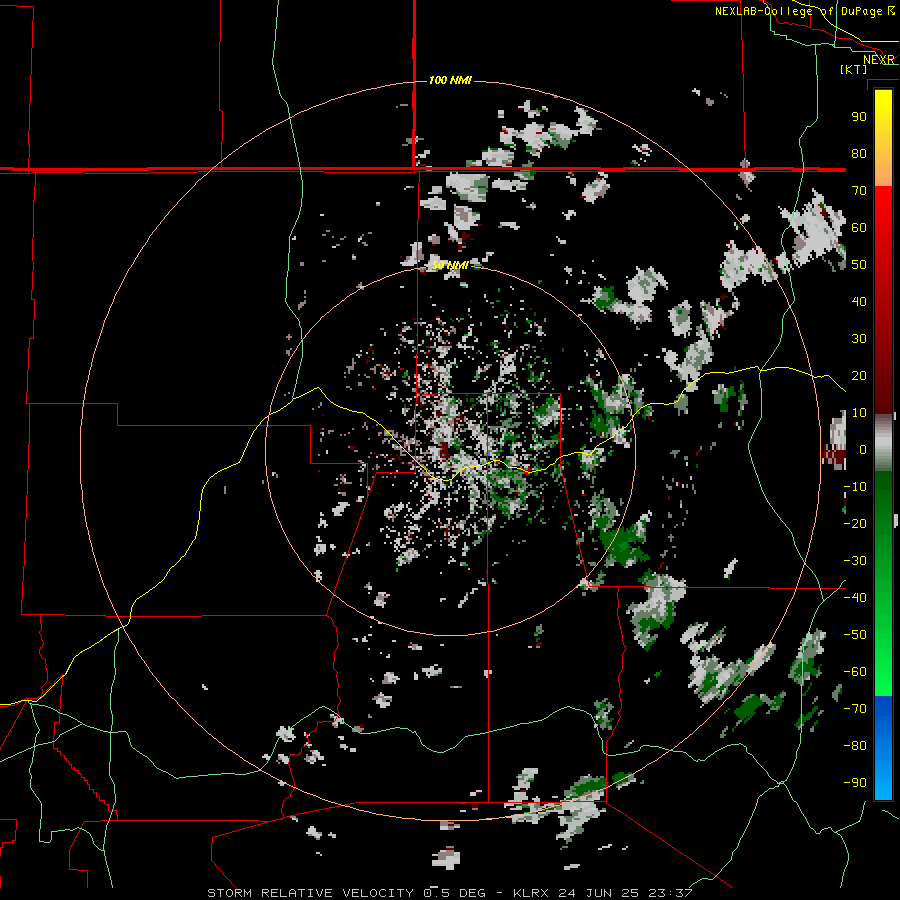Screen dimensions: 900x900
Task: Click the 30 value on velocity scale
Action: click(859, 339)
